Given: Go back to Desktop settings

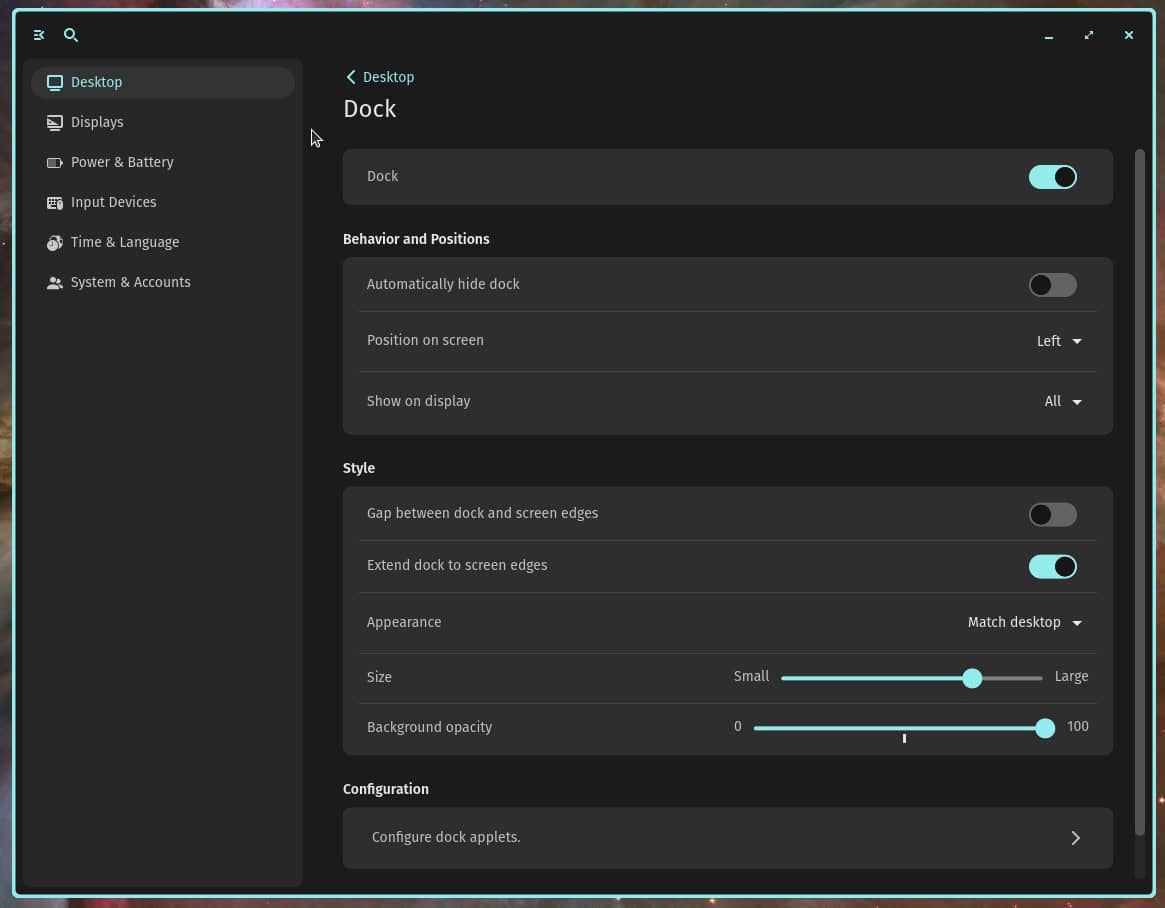Looking at the screenshot, I should coord(379,77).
